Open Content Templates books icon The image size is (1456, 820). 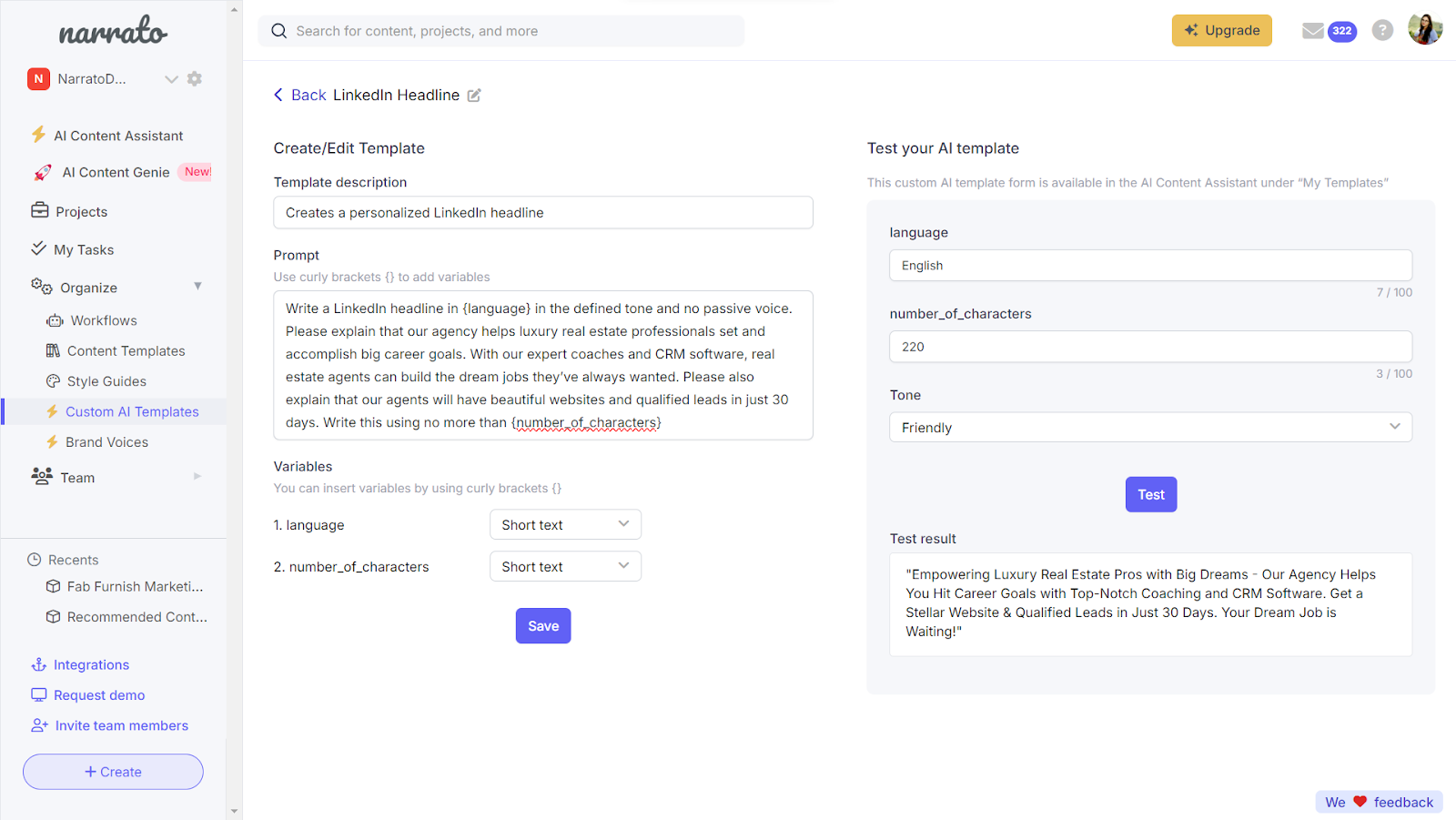[53, 350]
